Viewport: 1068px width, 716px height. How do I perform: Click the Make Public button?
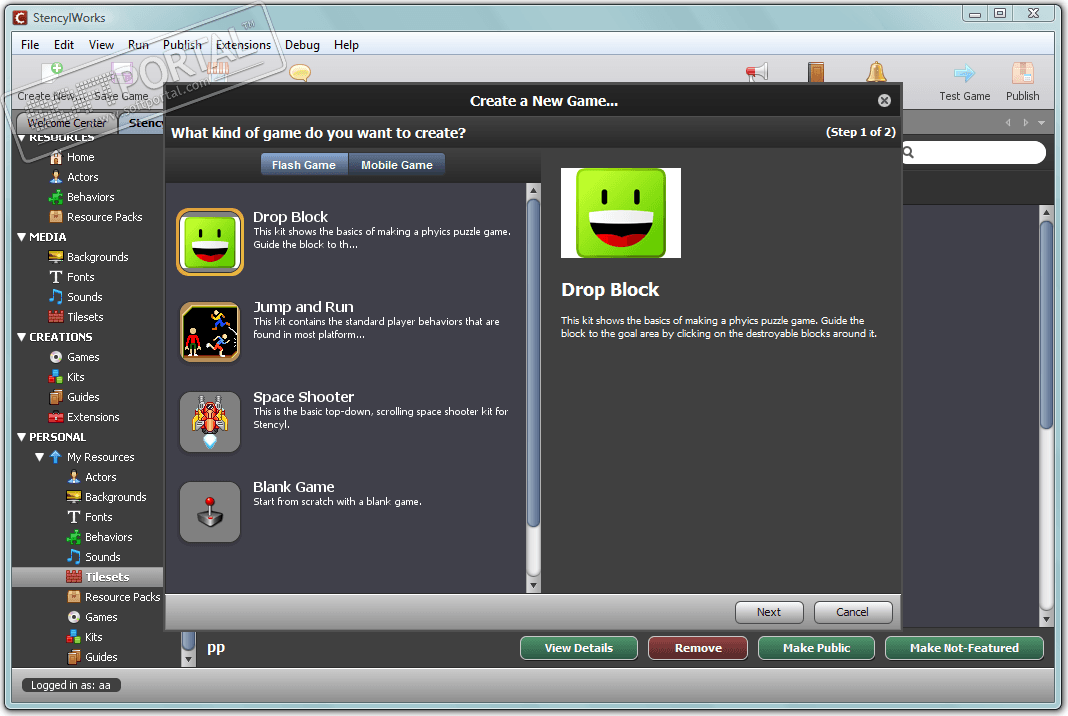(817, 648)
